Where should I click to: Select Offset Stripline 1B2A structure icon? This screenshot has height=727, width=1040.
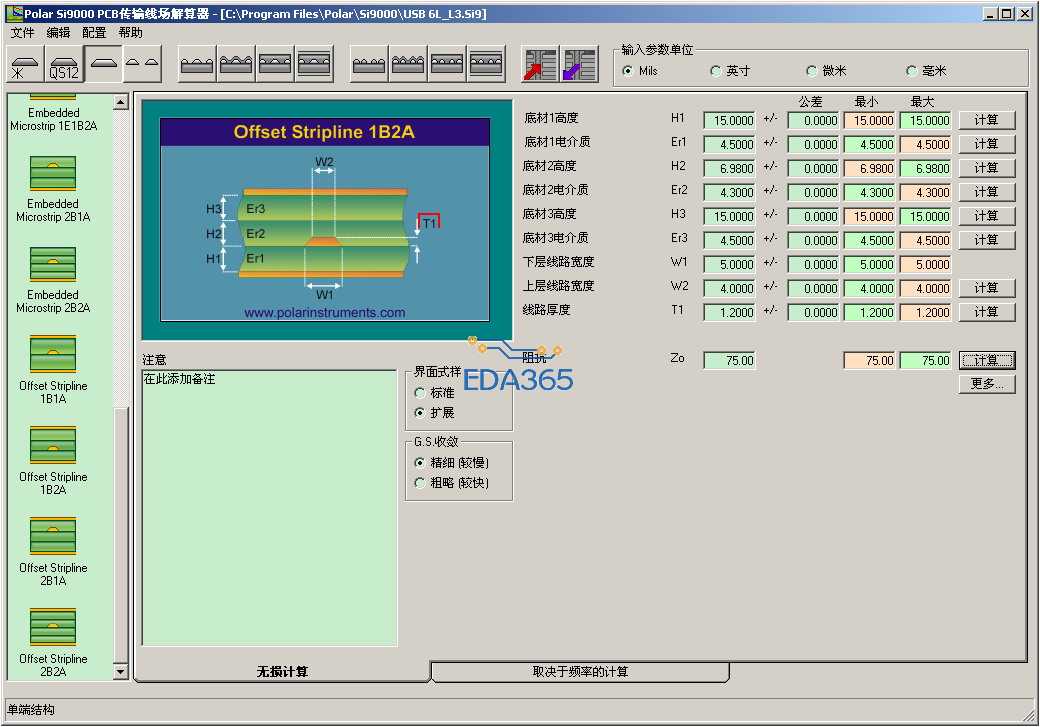[x=53, y=445]
